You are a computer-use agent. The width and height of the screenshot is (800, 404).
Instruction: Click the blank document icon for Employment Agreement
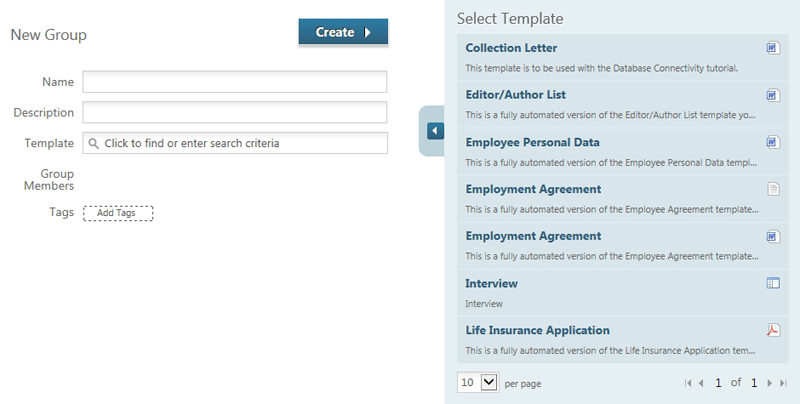click(x=772, y=189)
